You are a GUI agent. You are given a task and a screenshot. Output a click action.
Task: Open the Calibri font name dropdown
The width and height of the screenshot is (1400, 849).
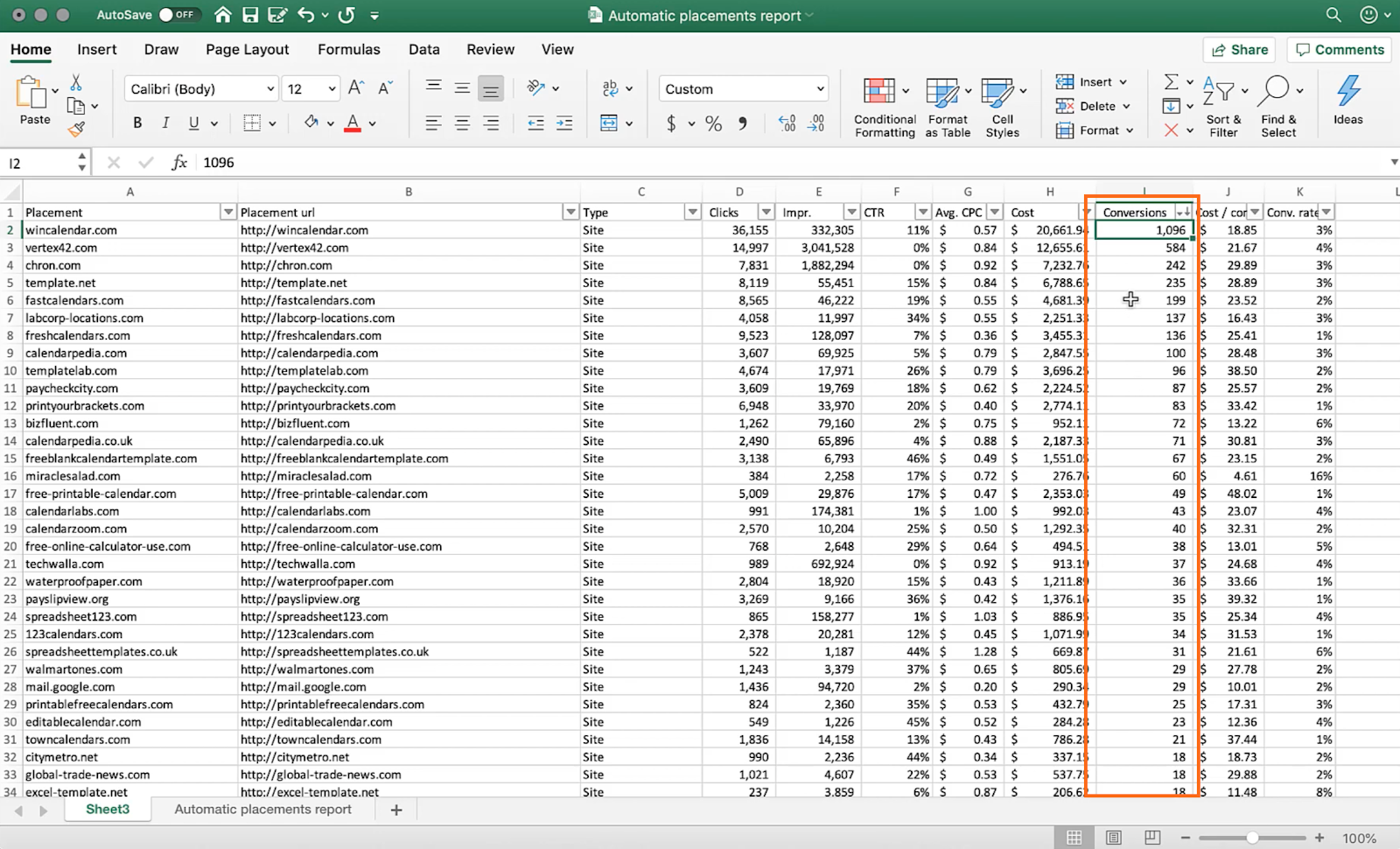[x=269, y=89]
